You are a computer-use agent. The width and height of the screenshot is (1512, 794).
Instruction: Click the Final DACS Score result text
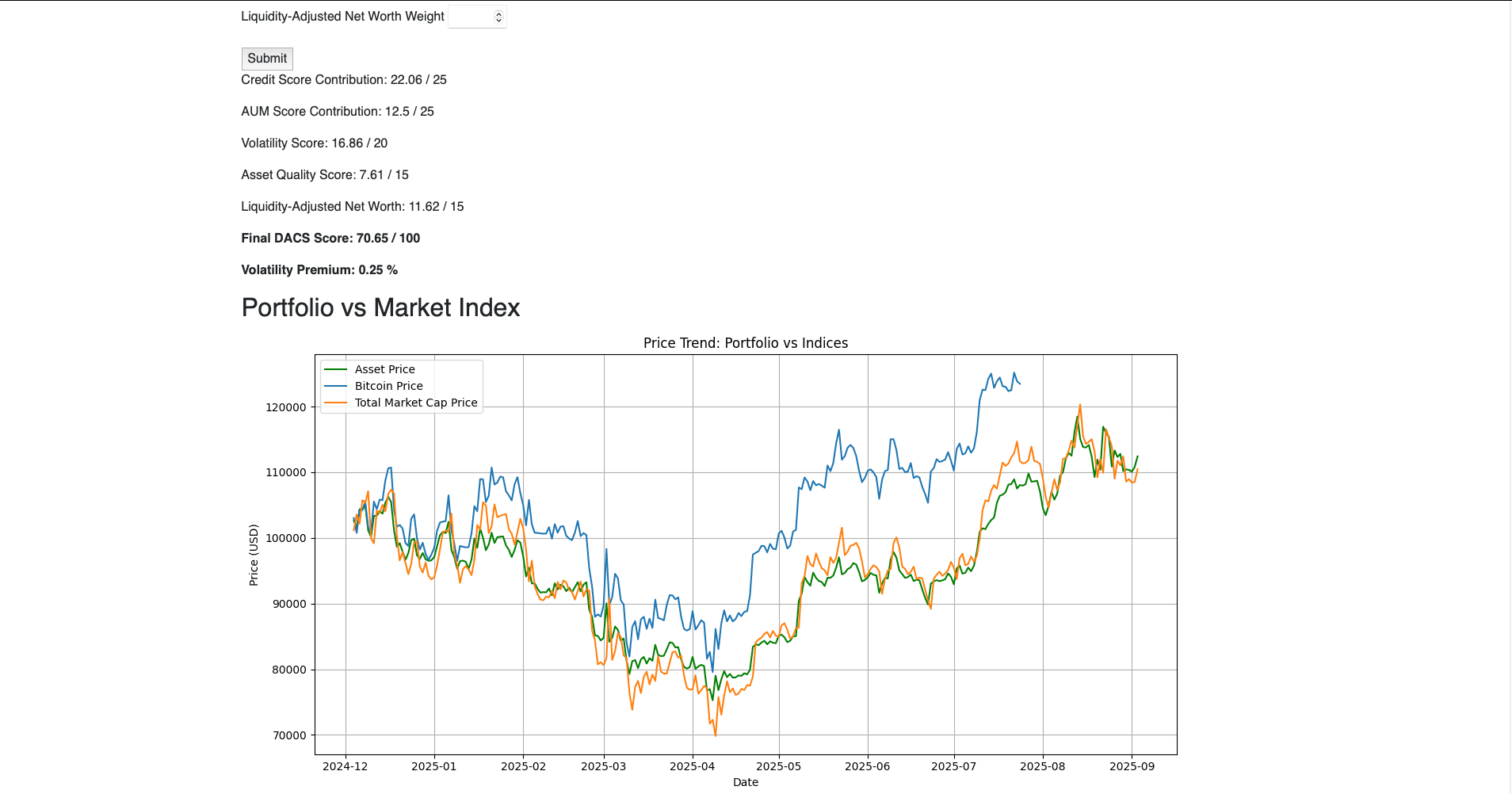click(x=330, y=239)
